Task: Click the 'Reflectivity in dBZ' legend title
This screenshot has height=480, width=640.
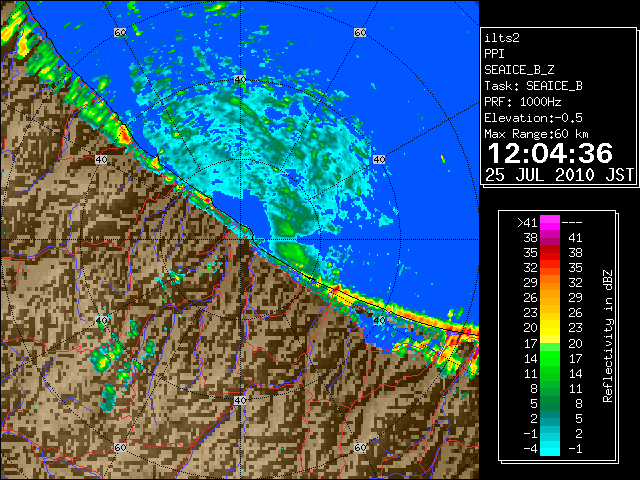Action: [x=608, y=336]
